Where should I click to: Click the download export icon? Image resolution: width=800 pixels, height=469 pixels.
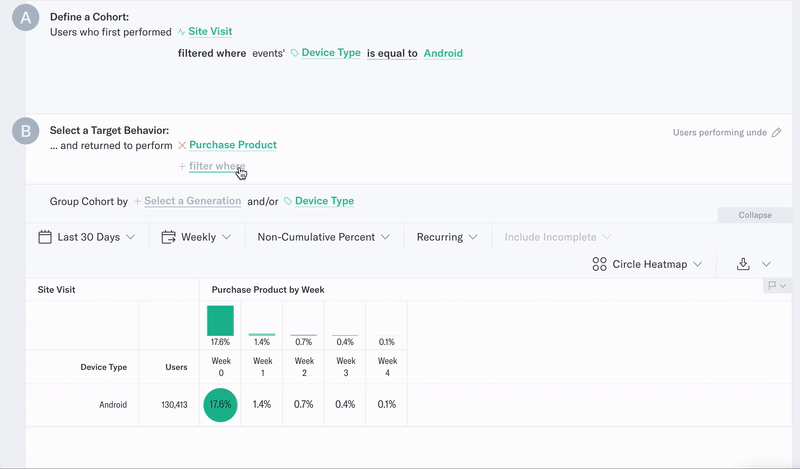point(743,264)
